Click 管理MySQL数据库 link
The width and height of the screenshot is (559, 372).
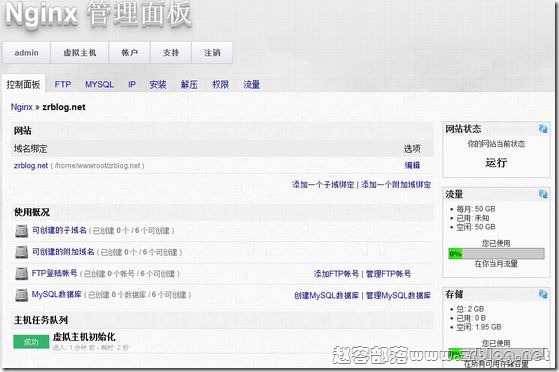click(x=398, y=295)
